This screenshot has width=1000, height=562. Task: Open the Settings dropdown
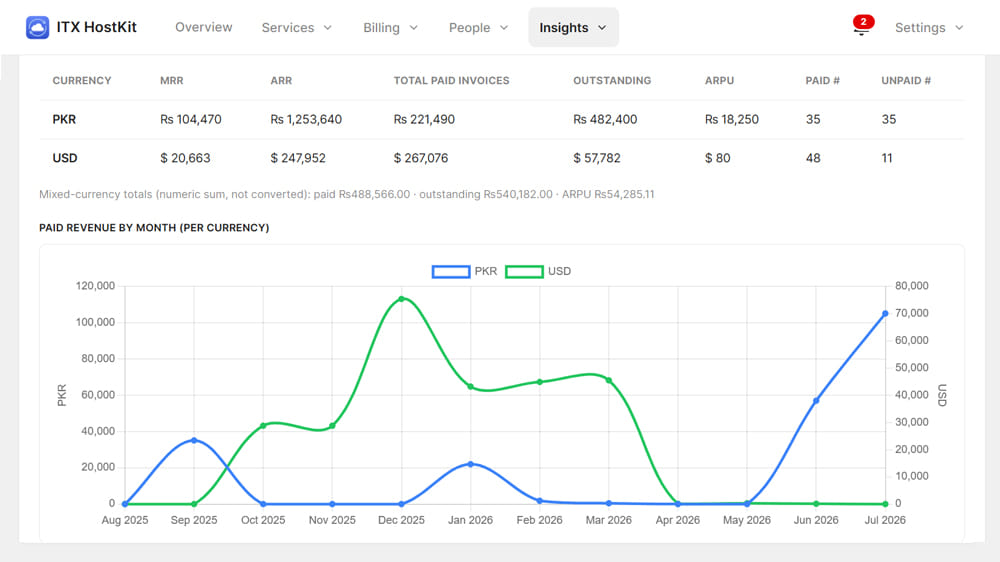click(929, 27)
